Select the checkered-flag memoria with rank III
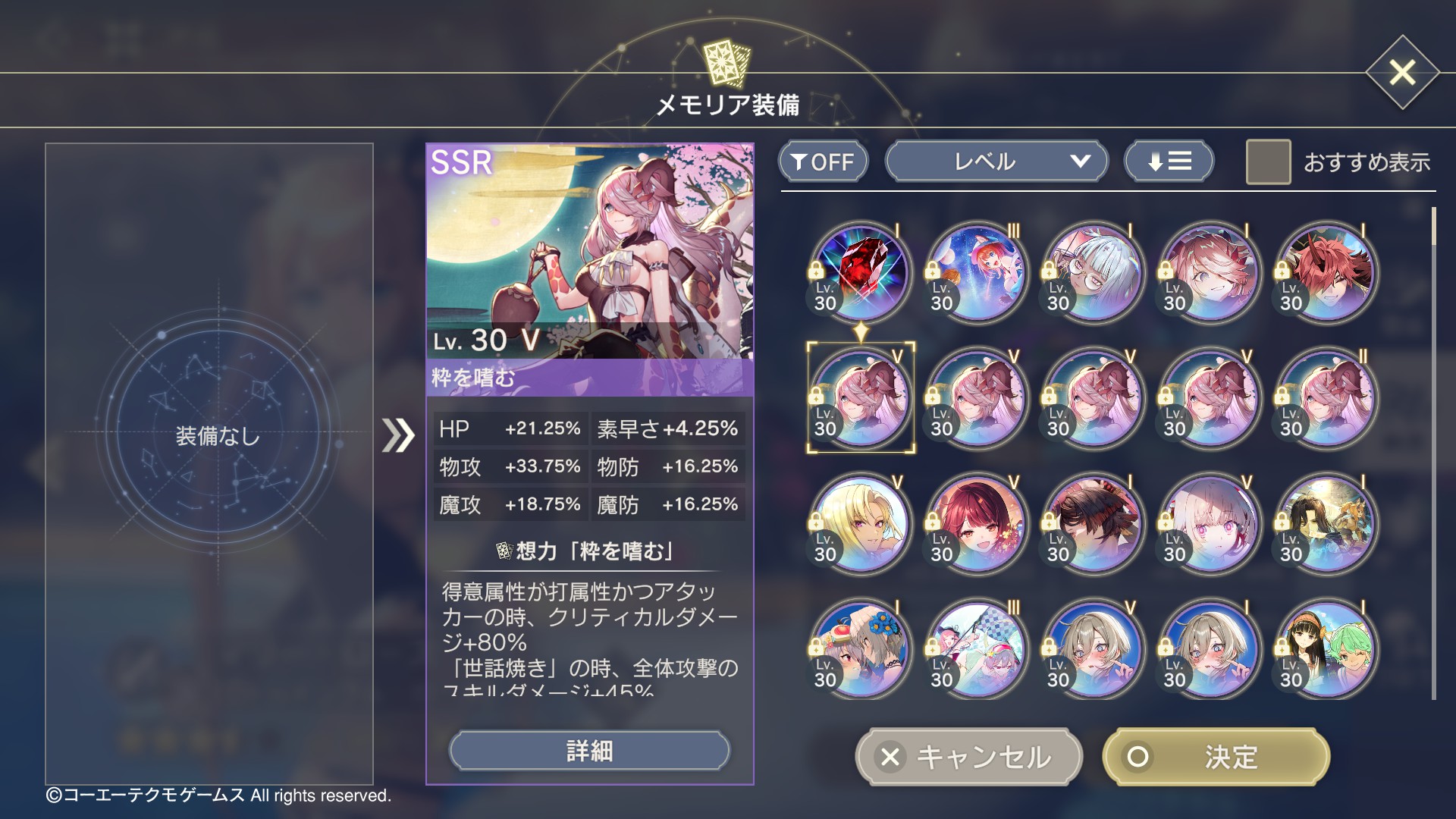The height and width of the screenshot is (819, 1456). [977, 649]
